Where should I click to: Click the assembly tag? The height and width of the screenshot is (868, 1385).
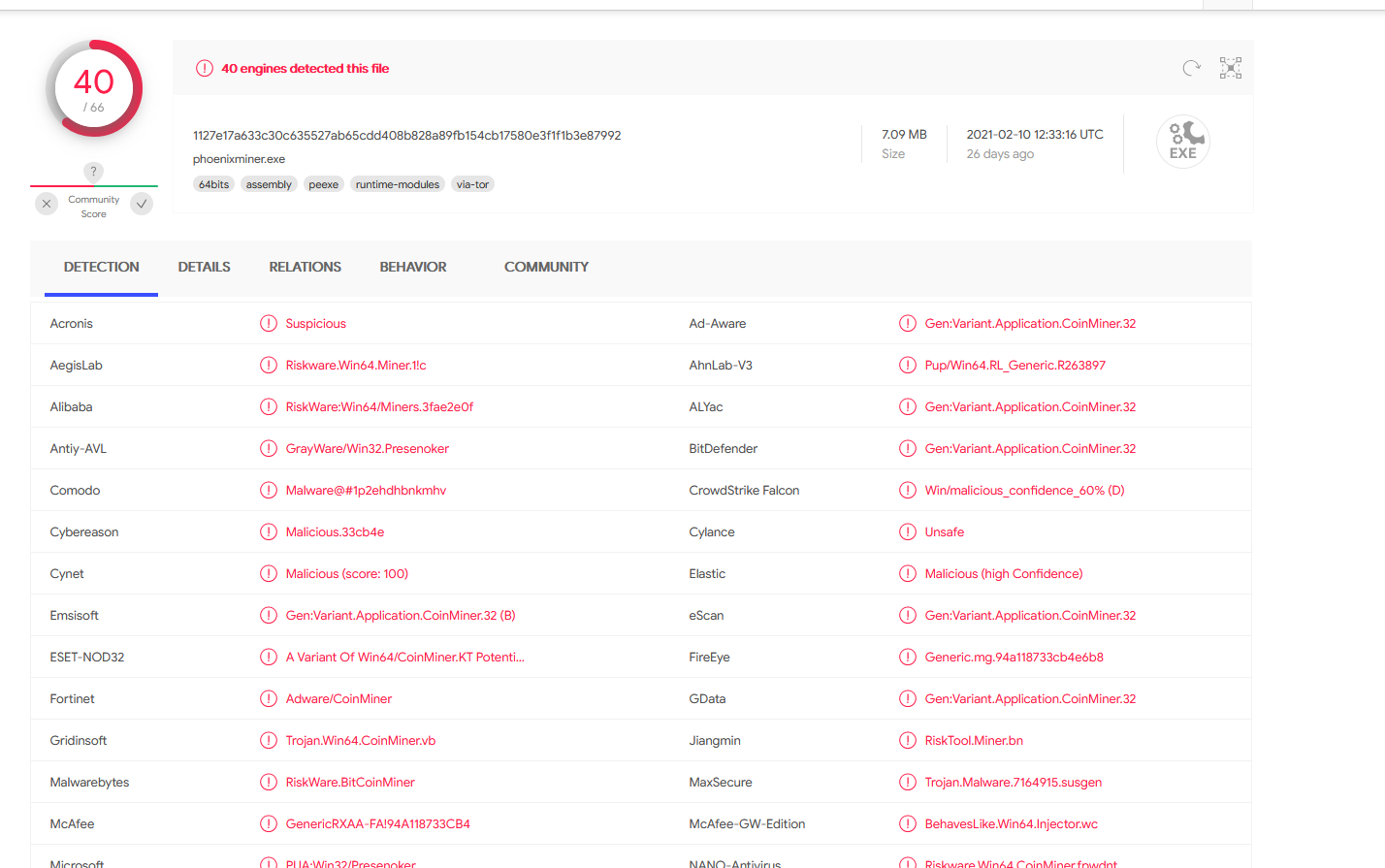[x=269, y=184]
